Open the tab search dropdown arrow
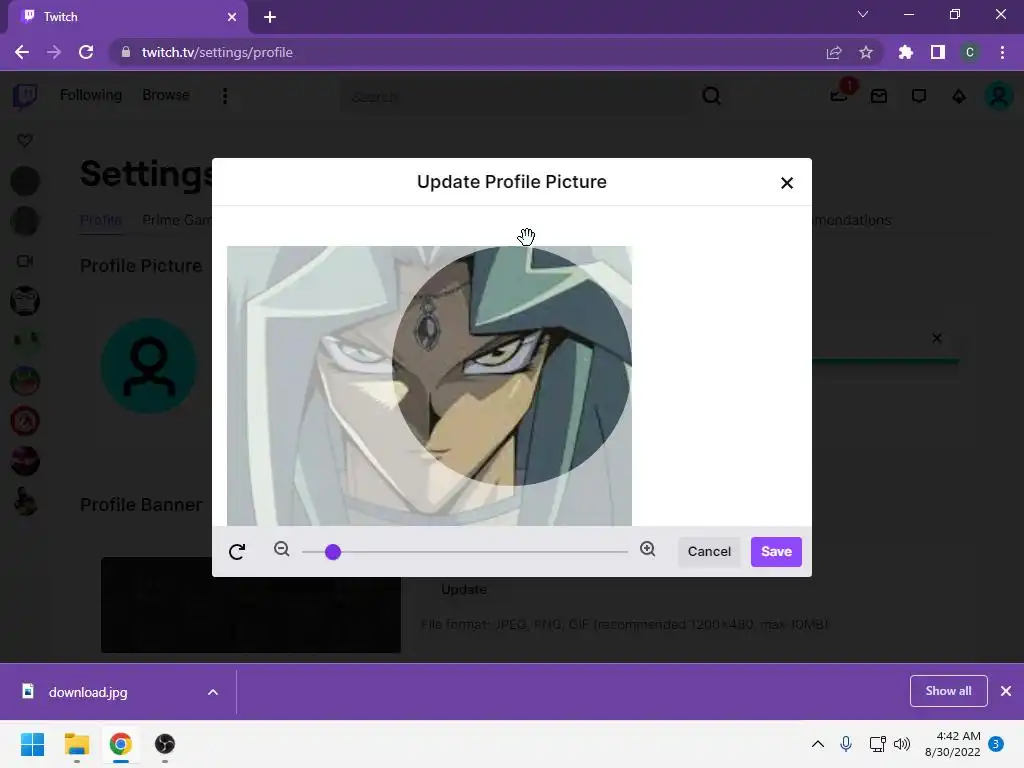The height and width of the screenshot is (768, 1024). click(x=863, y=14)
